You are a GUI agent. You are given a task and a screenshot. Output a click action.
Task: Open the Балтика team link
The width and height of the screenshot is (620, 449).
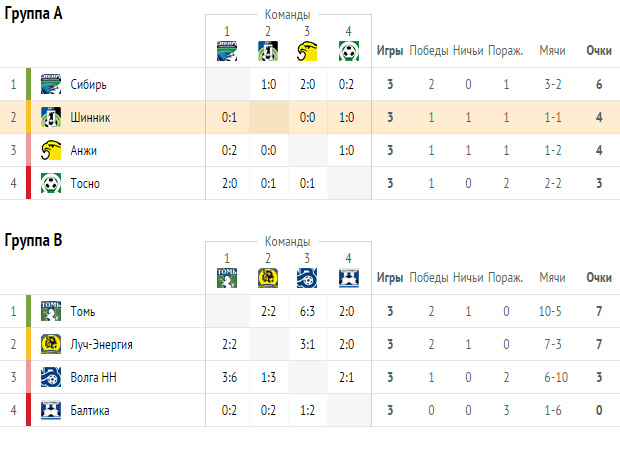(x=90, y=410)
